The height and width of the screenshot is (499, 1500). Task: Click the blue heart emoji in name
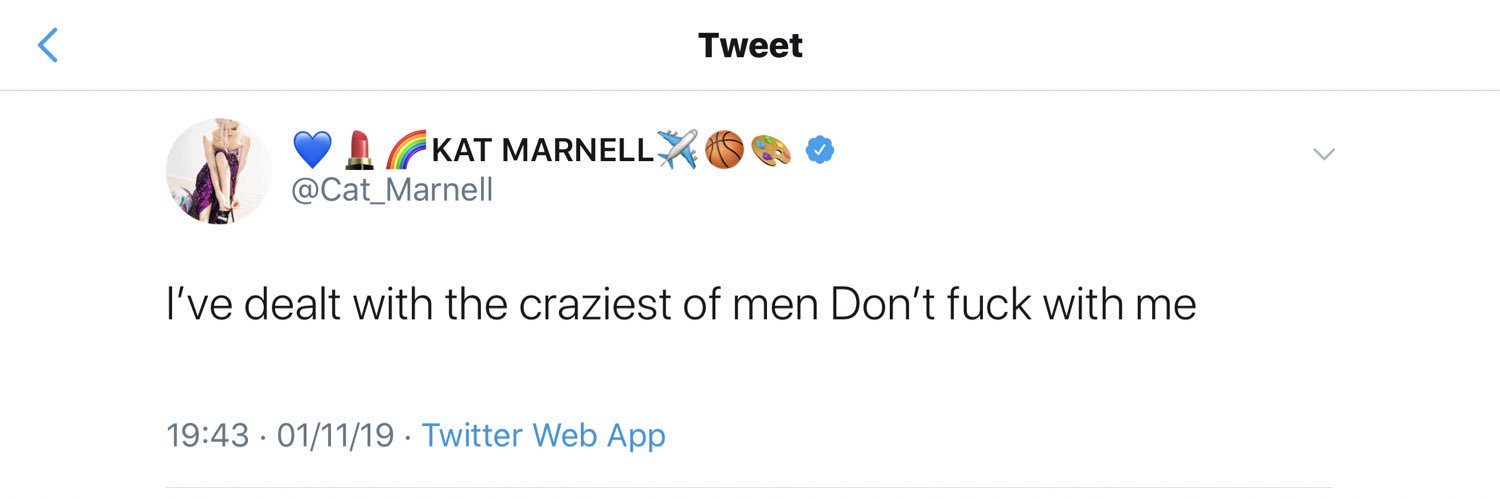click(312, 151)
